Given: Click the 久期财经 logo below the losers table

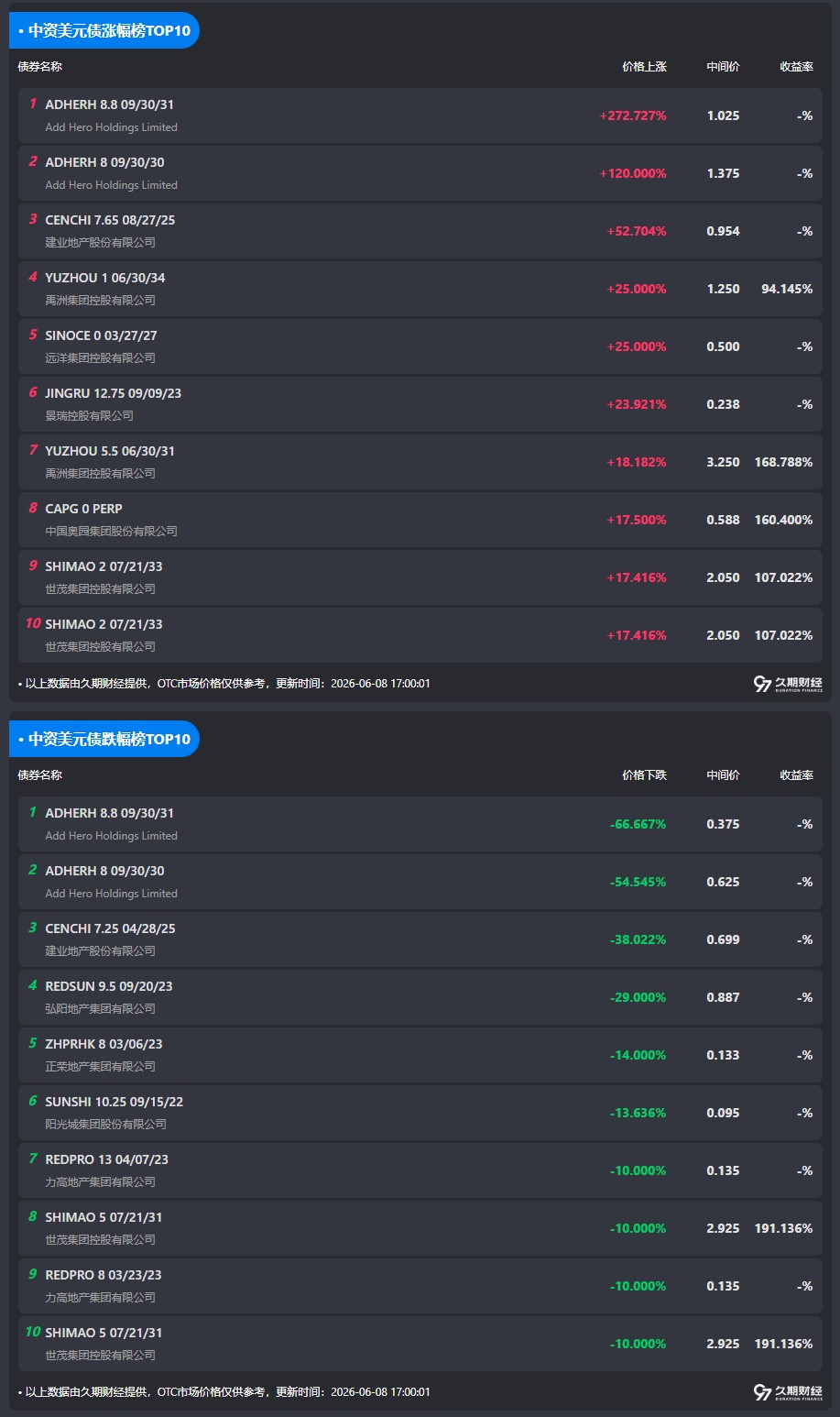Looking at the screenshot, I should 788,1392.
